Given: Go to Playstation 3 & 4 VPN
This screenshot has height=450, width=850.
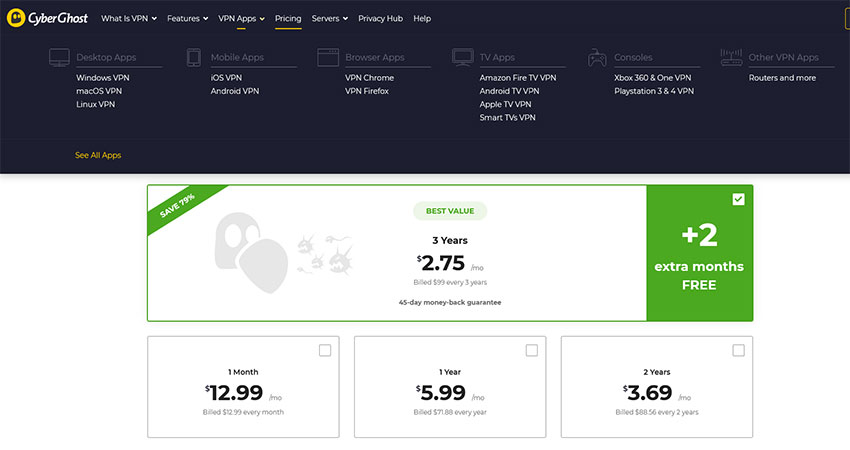Looking at the screenshot, I should [x=654, y=91].
